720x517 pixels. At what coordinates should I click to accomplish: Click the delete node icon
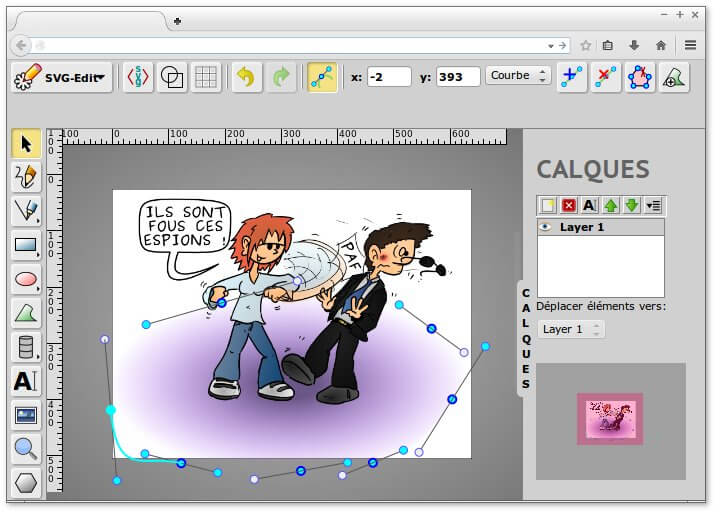[x=605, y=77]
